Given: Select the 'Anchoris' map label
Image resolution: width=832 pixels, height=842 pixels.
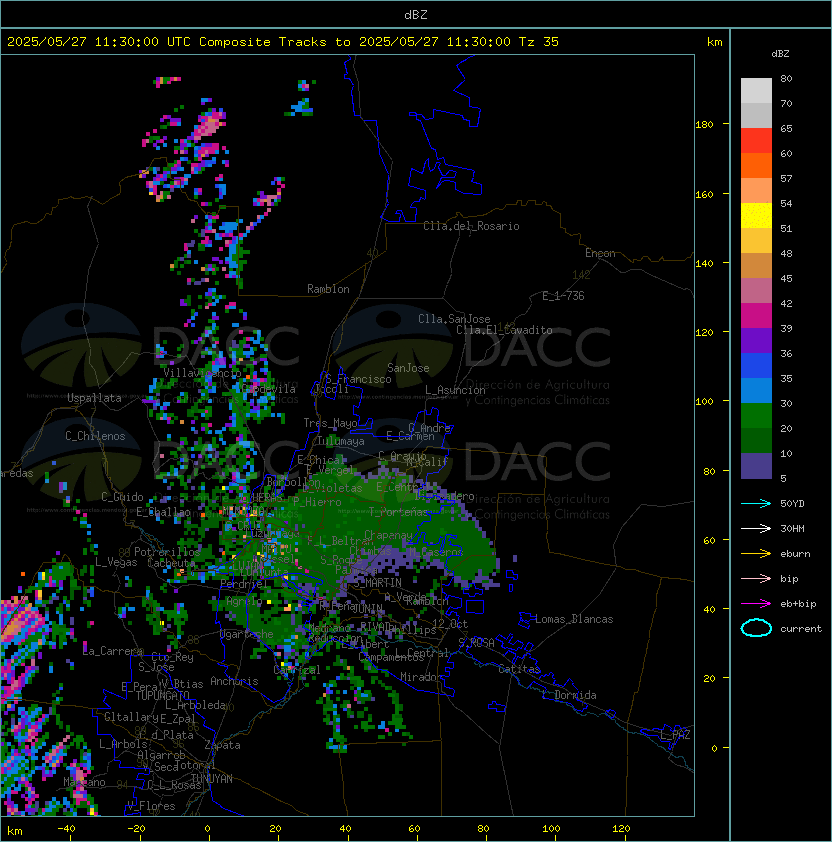Looking at the screenshot, I should tap(234, 681).
